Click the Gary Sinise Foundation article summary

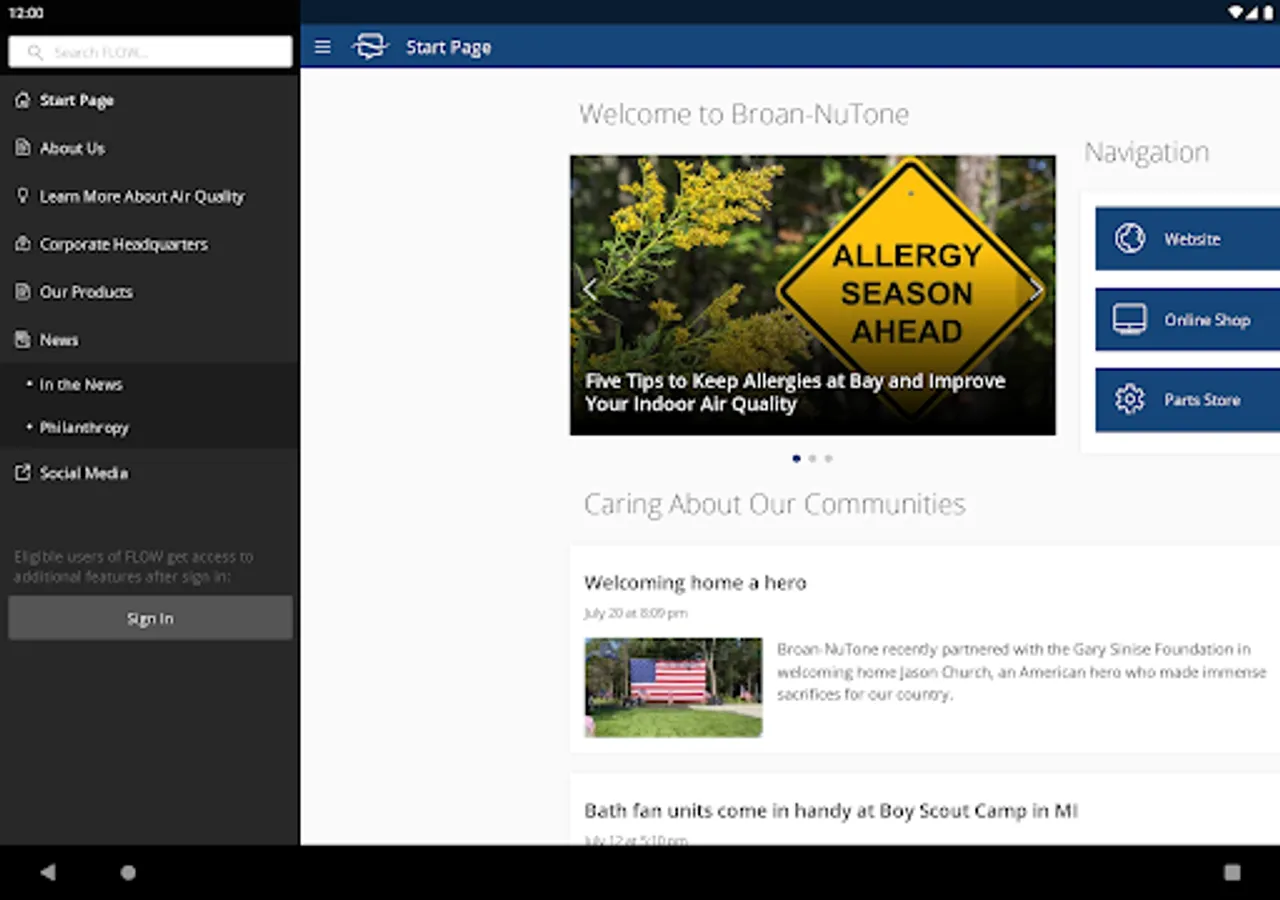[1022, 672]
